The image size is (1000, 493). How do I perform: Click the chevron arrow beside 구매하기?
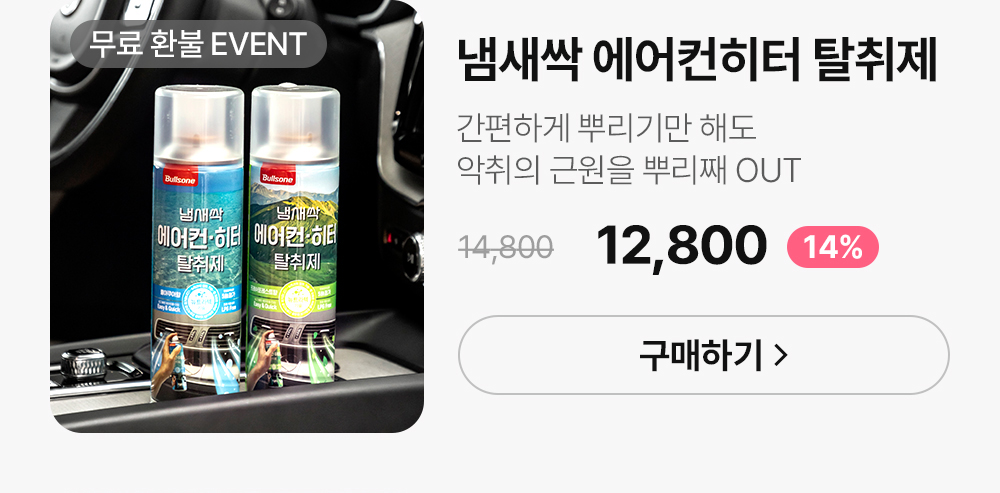point(780,356)
